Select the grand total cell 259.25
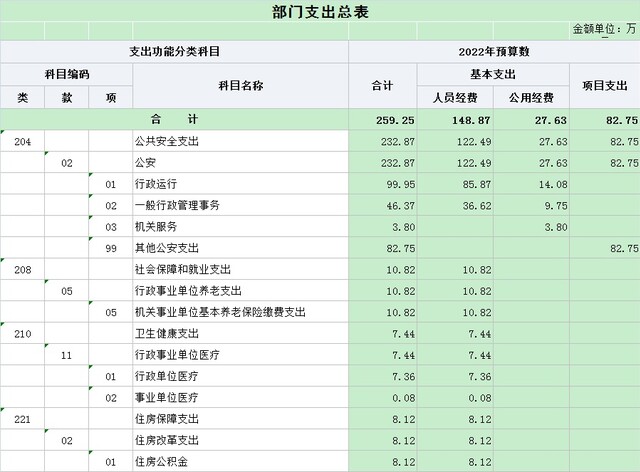The width and height of the screenshot is (640, 472). tap(385, 120)
